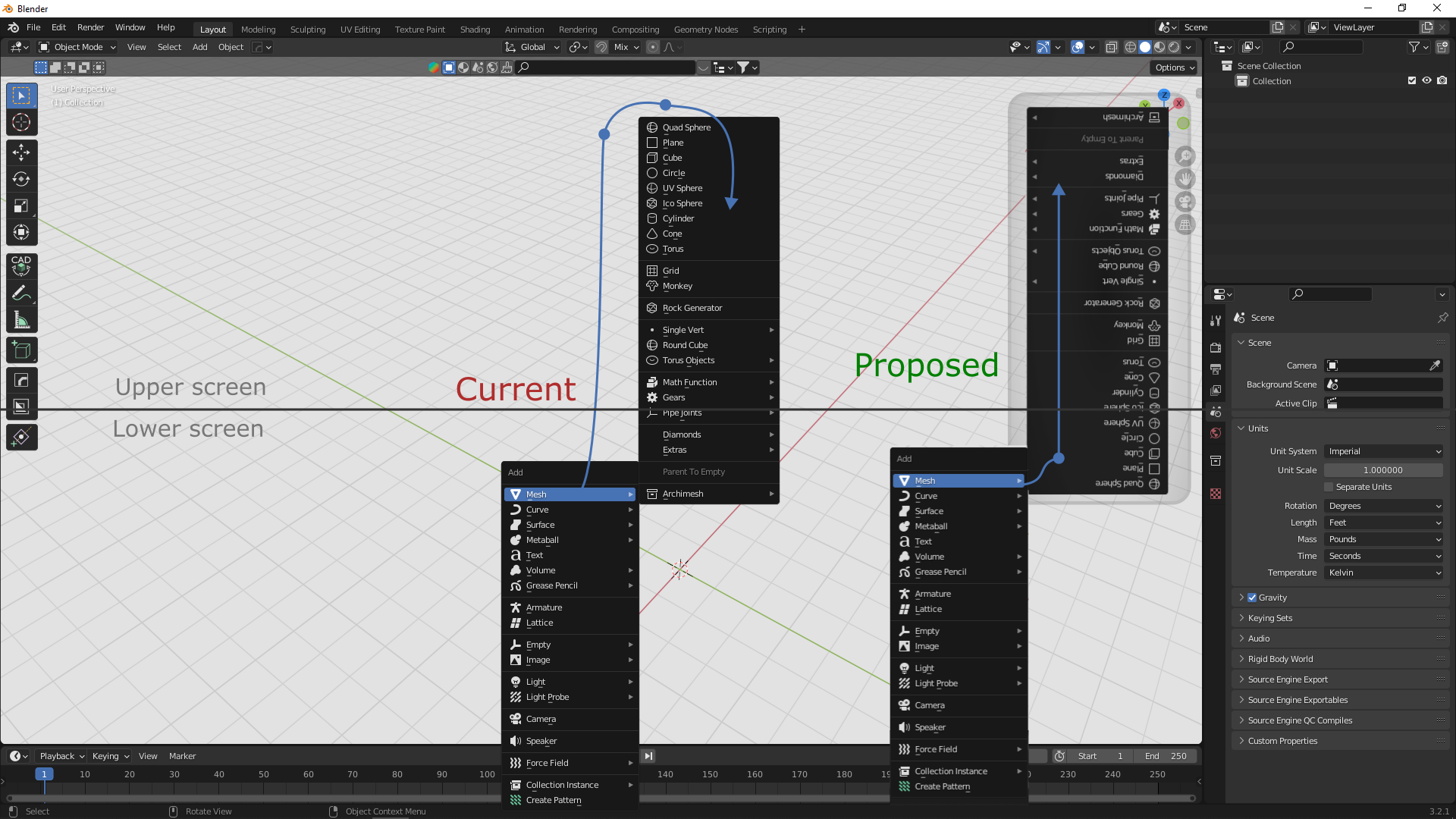The height and width of the screenshot is (819, 1456).
Task: Switch viewport to solid shading mode
Action: pyautogui.click(x=1145, y=47)
